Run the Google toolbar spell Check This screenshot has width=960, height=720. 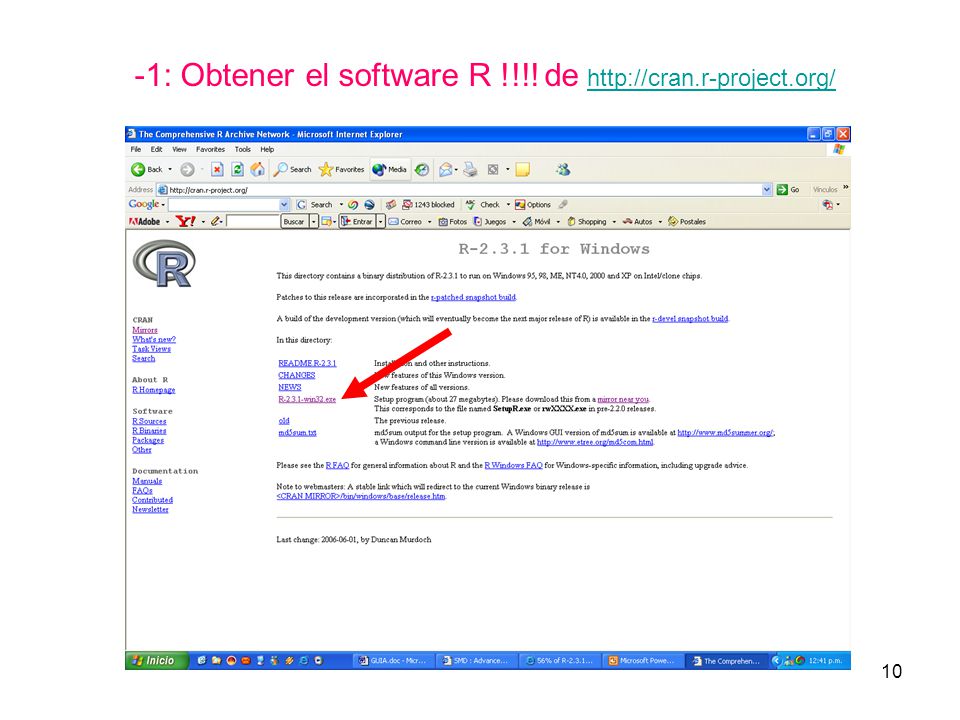[x=482, y=204]
